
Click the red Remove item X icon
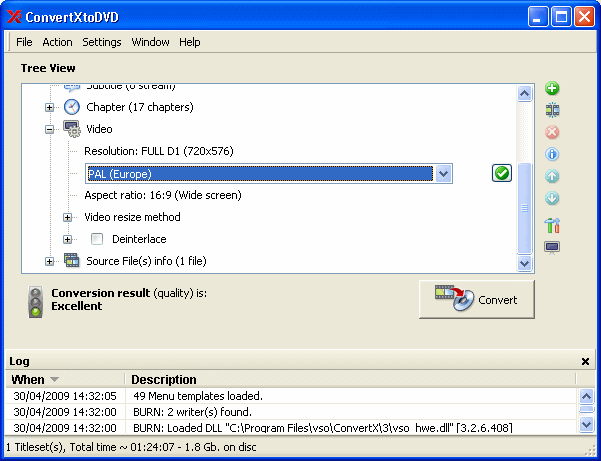tap(552, 132)
